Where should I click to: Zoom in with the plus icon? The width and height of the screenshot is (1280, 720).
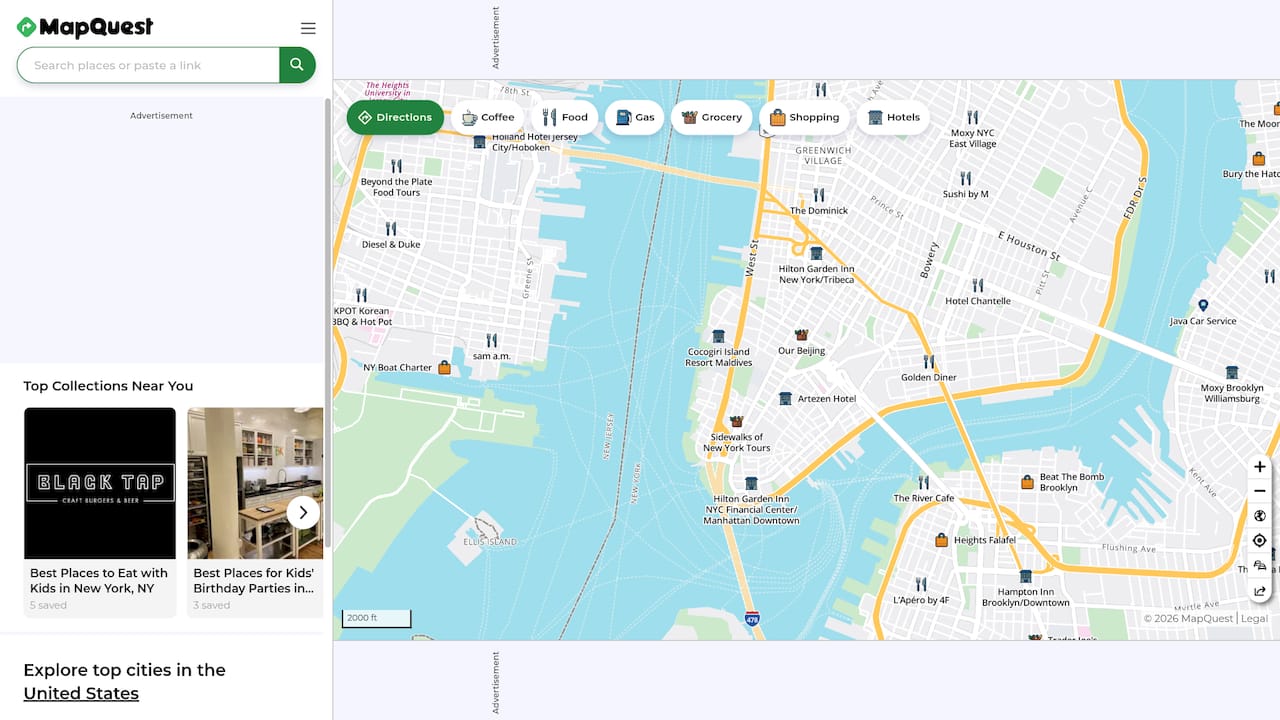coord(1259,466)
